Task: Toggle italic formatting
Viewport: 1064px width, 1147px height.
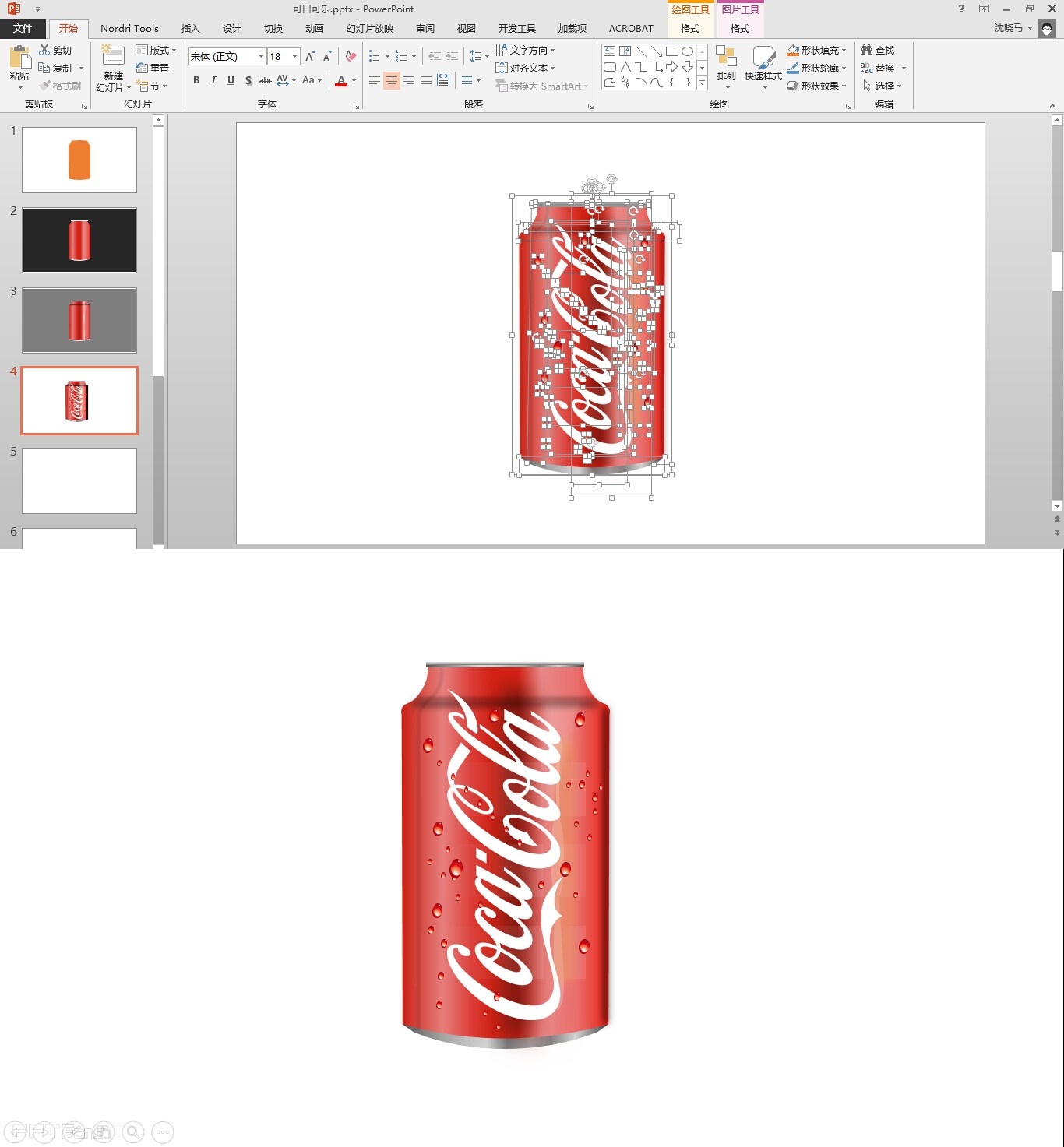Action: pyautogui.click(x=213, y=80)
